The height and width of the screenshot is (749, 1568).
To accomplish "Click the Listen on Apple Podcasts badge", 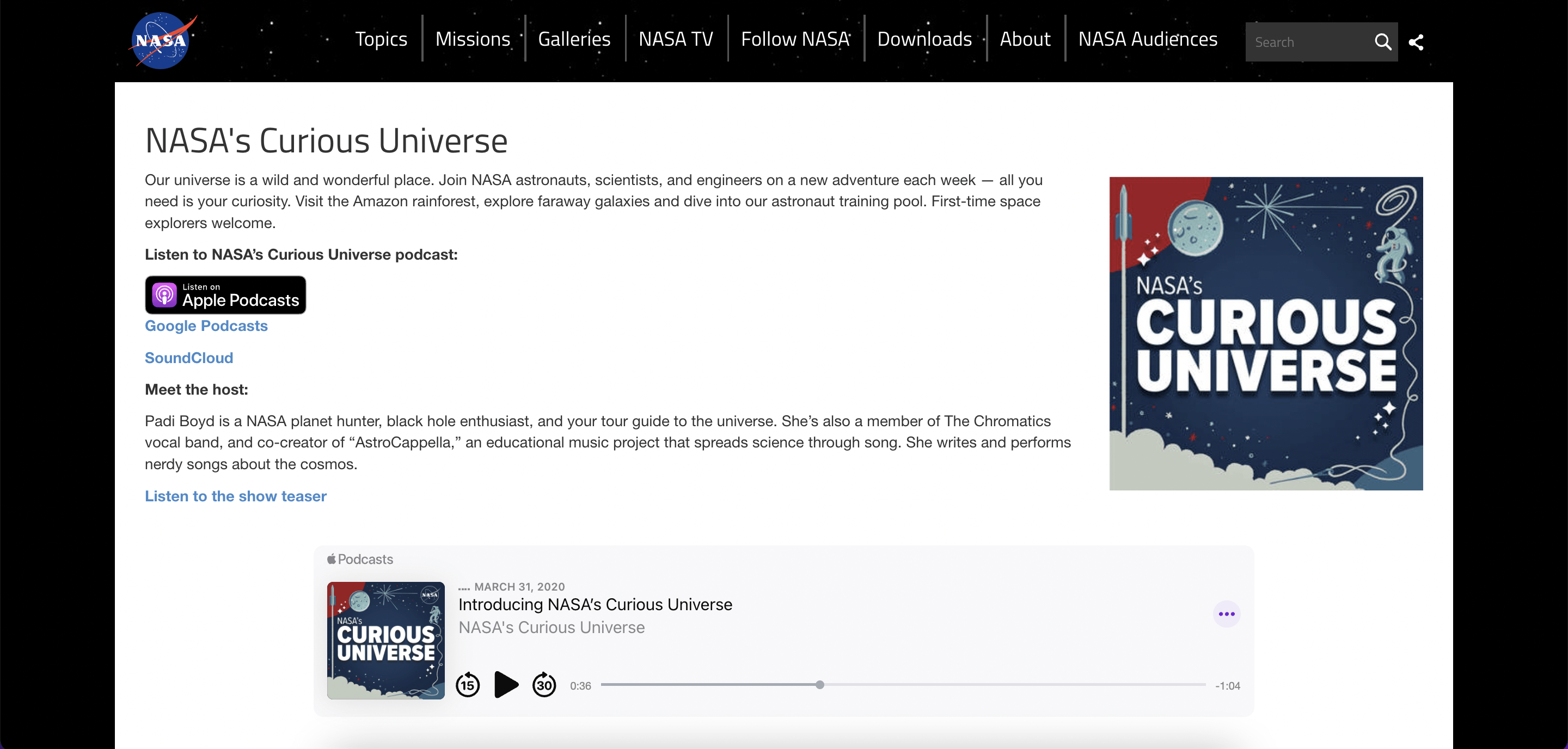I will (x=225, y=295).
